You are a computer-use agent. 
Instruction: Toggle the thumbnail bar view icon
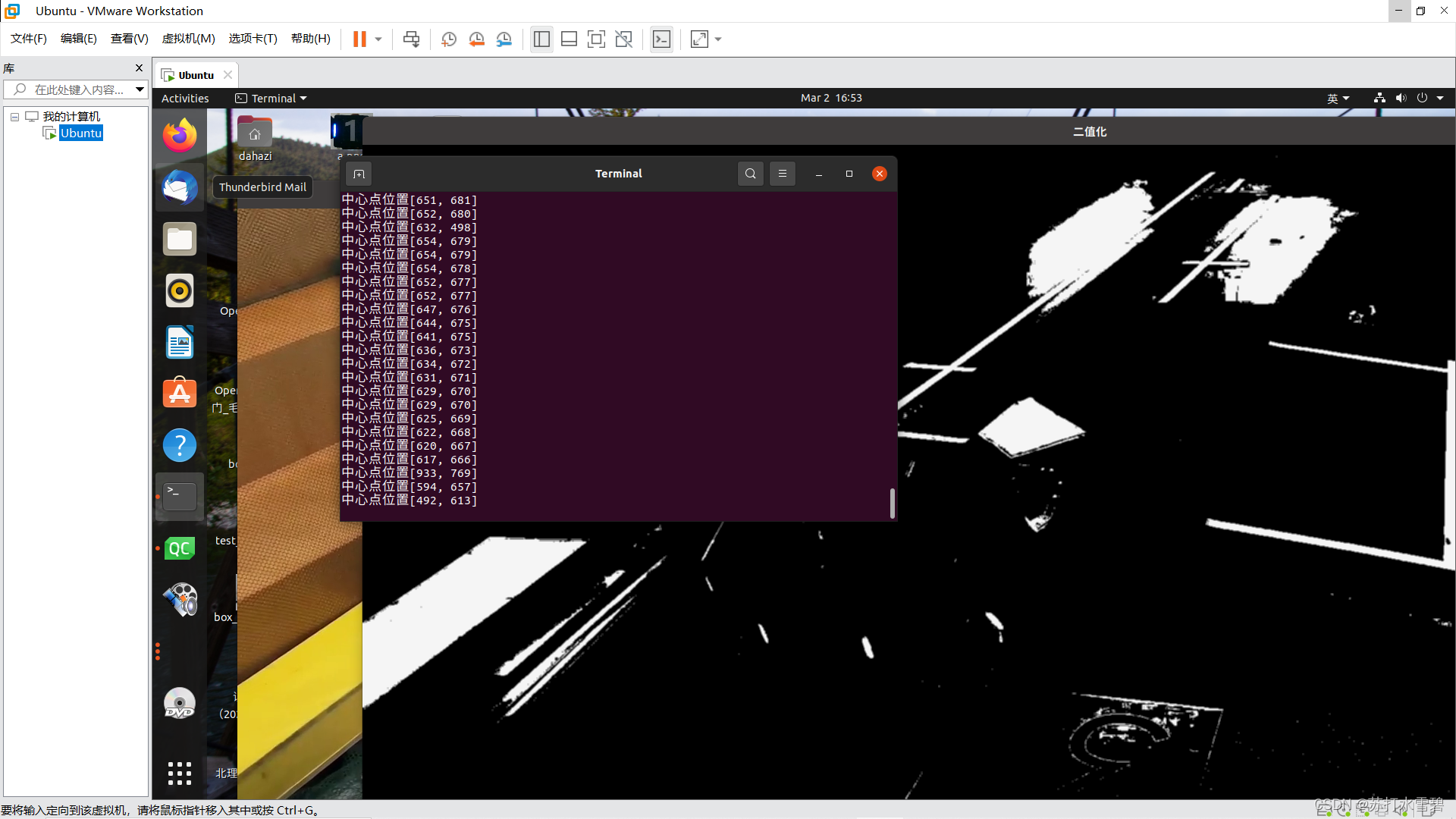point(569,39)
